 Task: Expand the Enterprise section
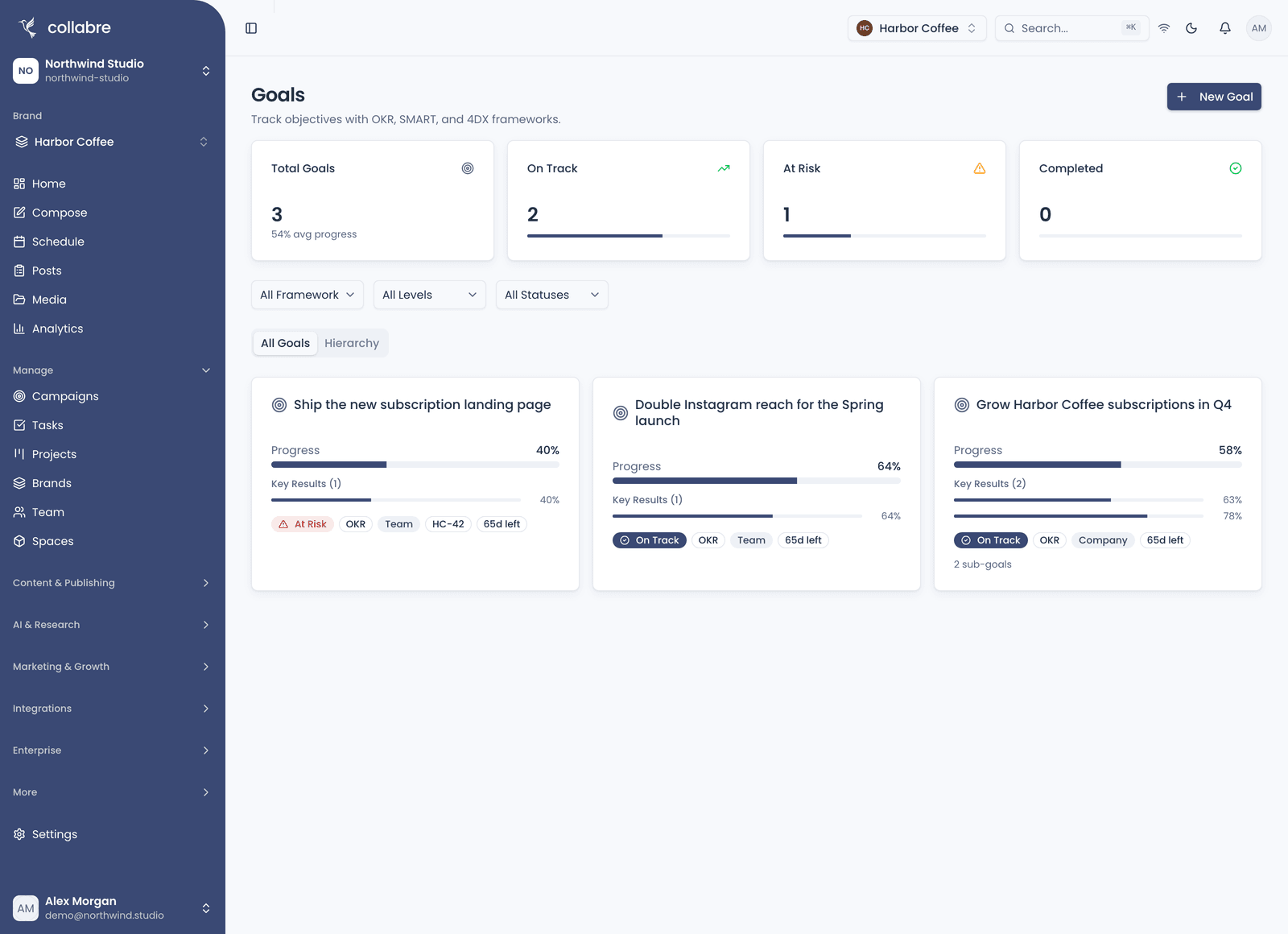tap(113, 750)
